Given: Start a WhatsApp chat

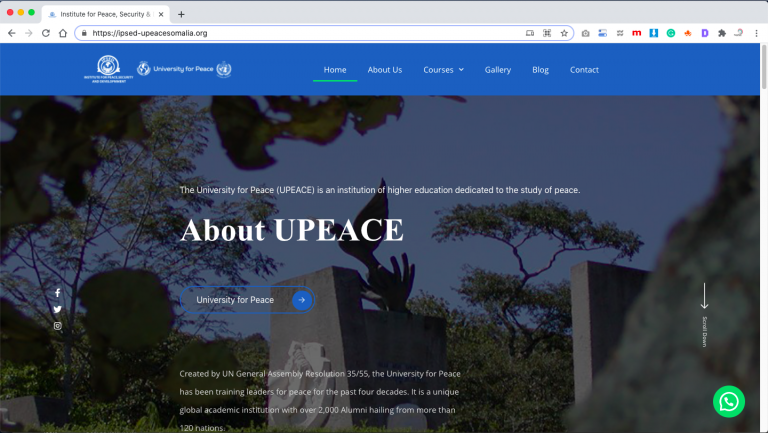Looking at the screenshot, I should click(x=729, y=401).
